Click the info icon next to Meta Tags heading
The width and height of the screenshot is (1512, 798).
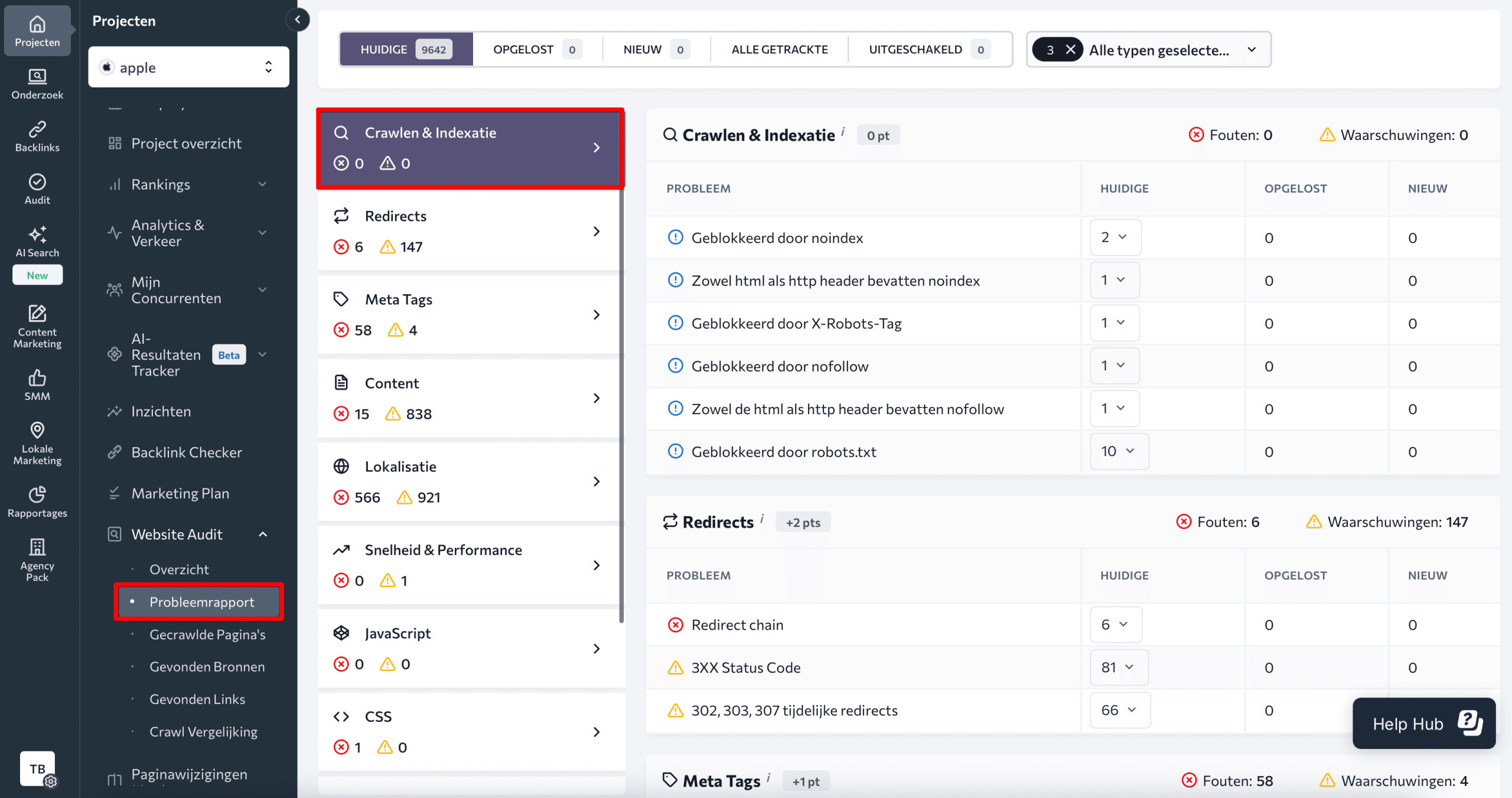768,777
